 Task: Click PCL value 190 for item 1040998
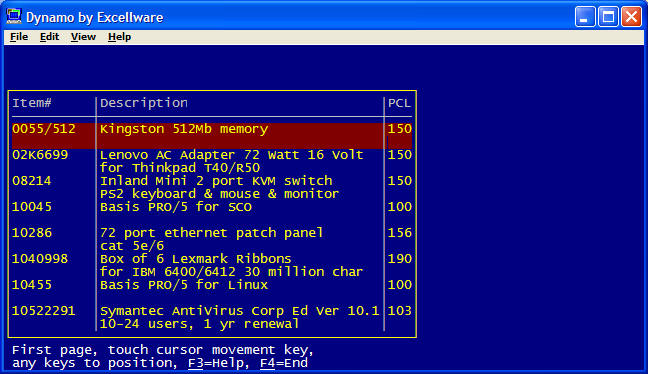[x=400, y=259]
